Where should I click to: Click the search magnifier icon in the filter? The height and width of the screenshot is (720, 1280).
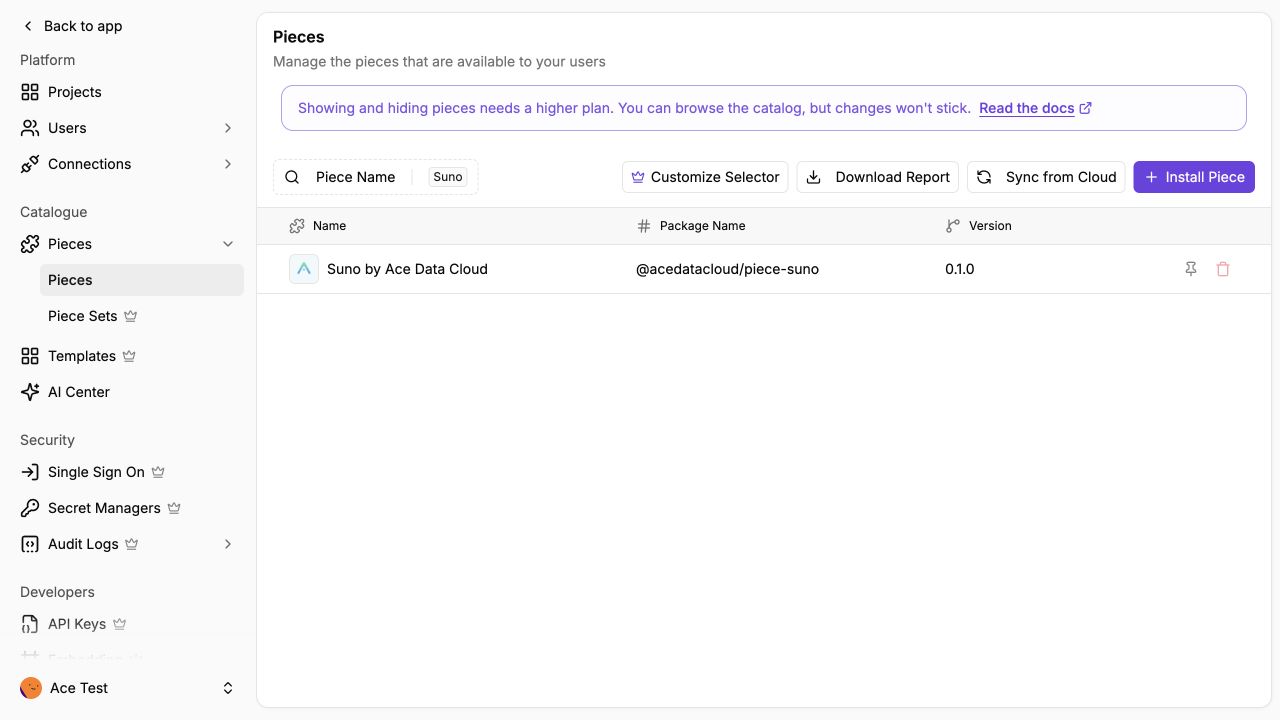click(292, 177)
